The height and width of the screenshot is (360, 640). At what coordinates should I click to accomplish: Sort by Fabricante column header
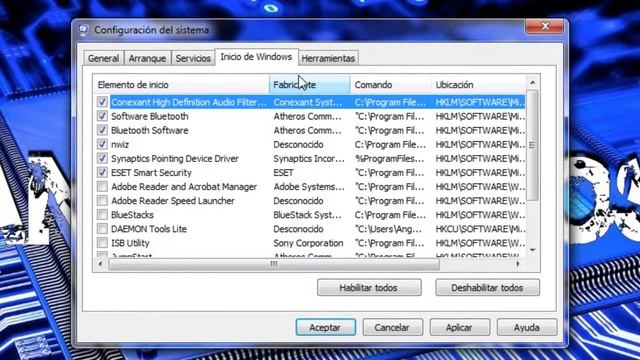coord(309,84)
